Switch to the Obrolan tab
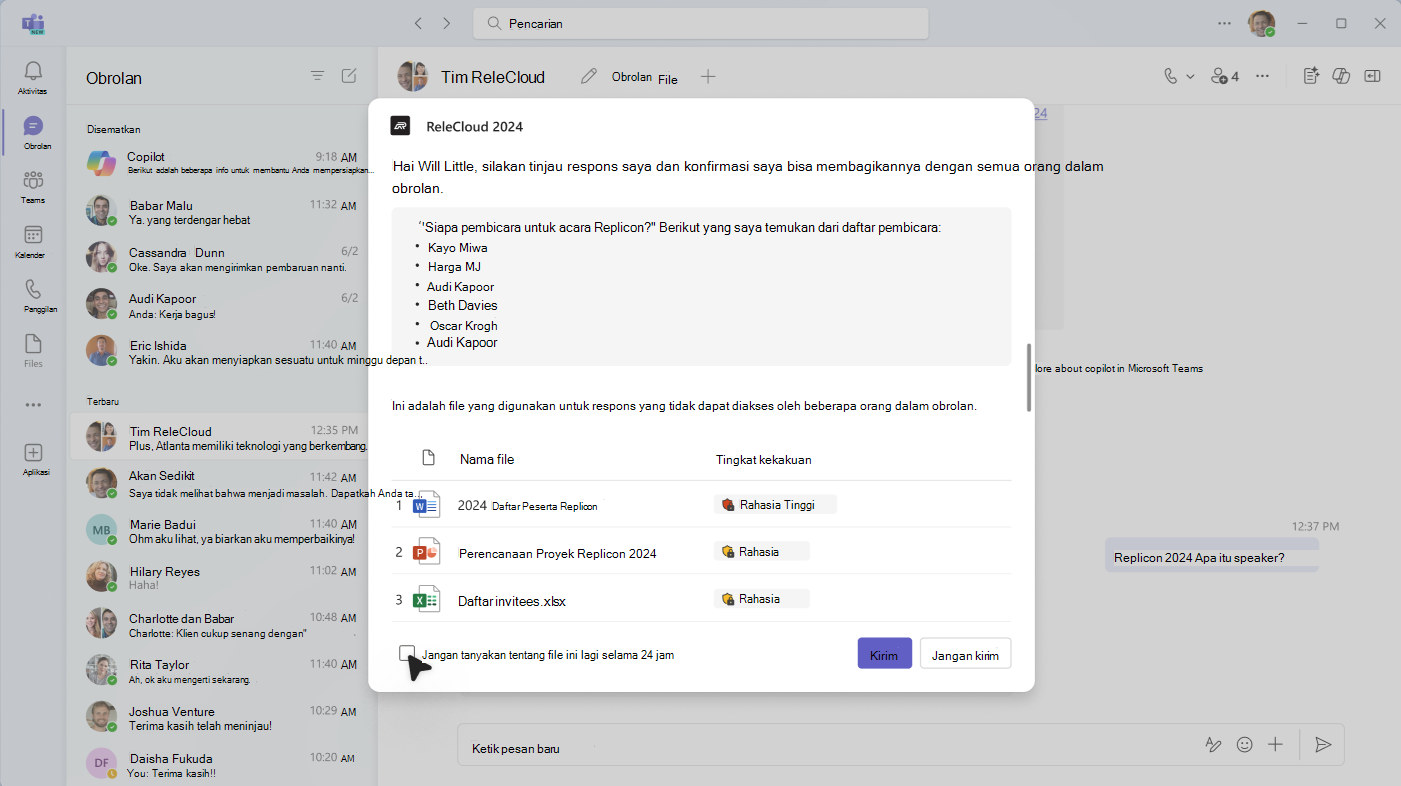 click(x=632, y=76)
